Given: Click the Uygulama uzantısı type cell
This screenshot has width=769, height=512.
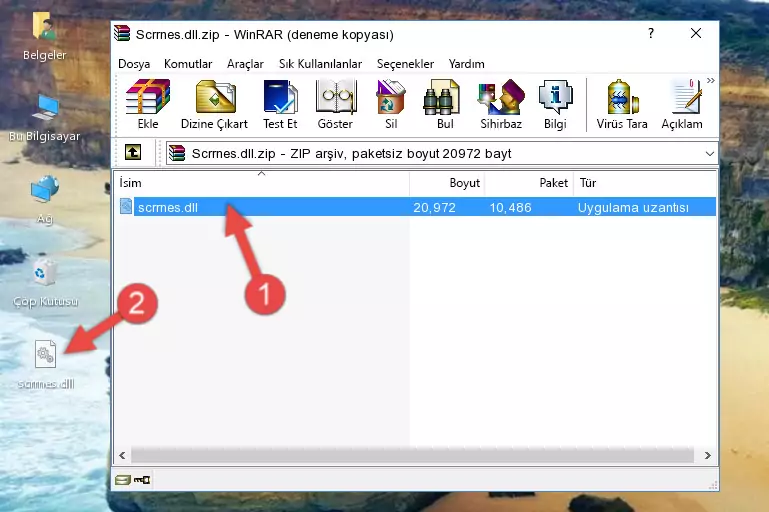Looking at the screenshot, I should 633,207.
